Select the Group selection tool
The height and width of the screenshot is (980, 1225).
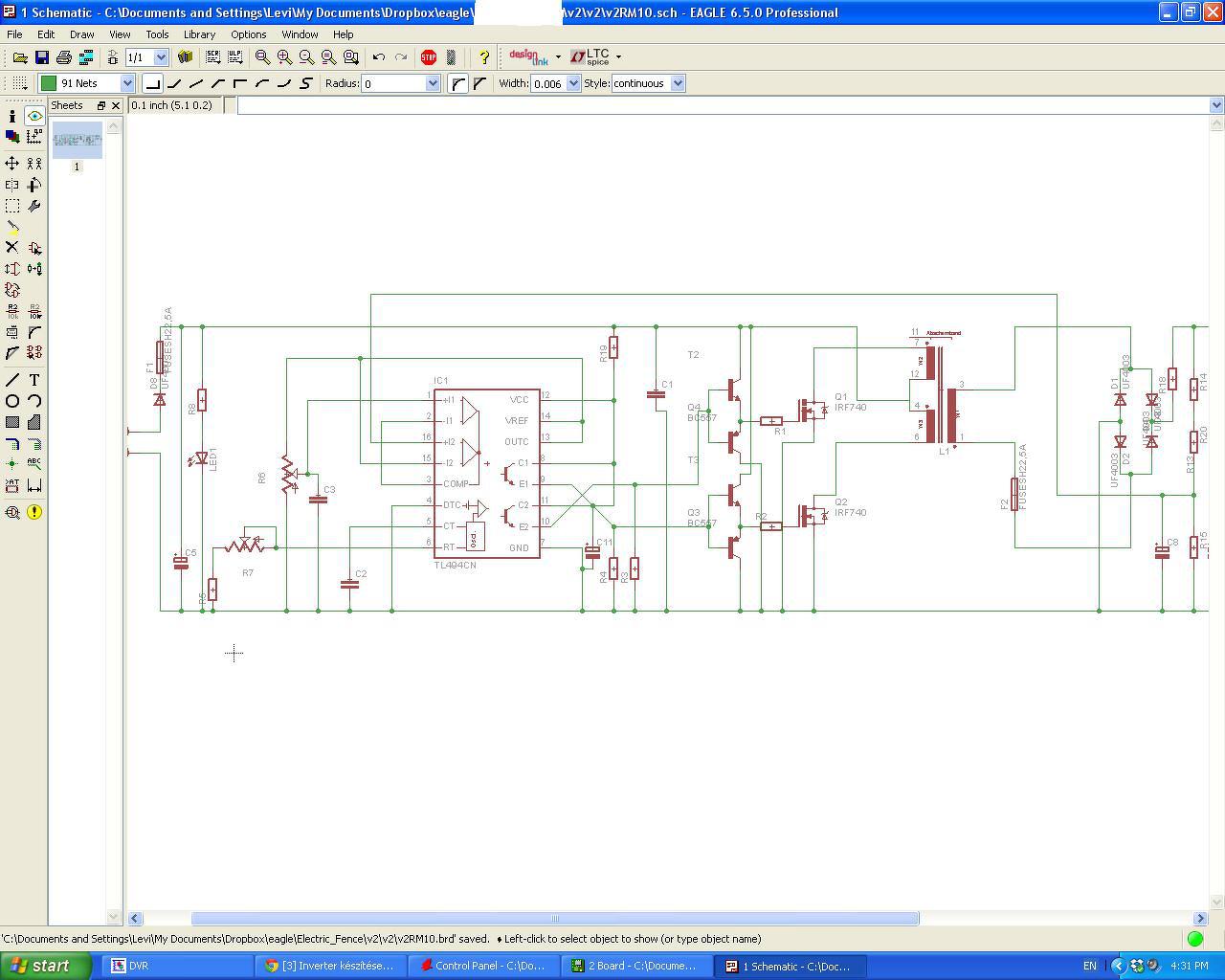pos(12,206)
